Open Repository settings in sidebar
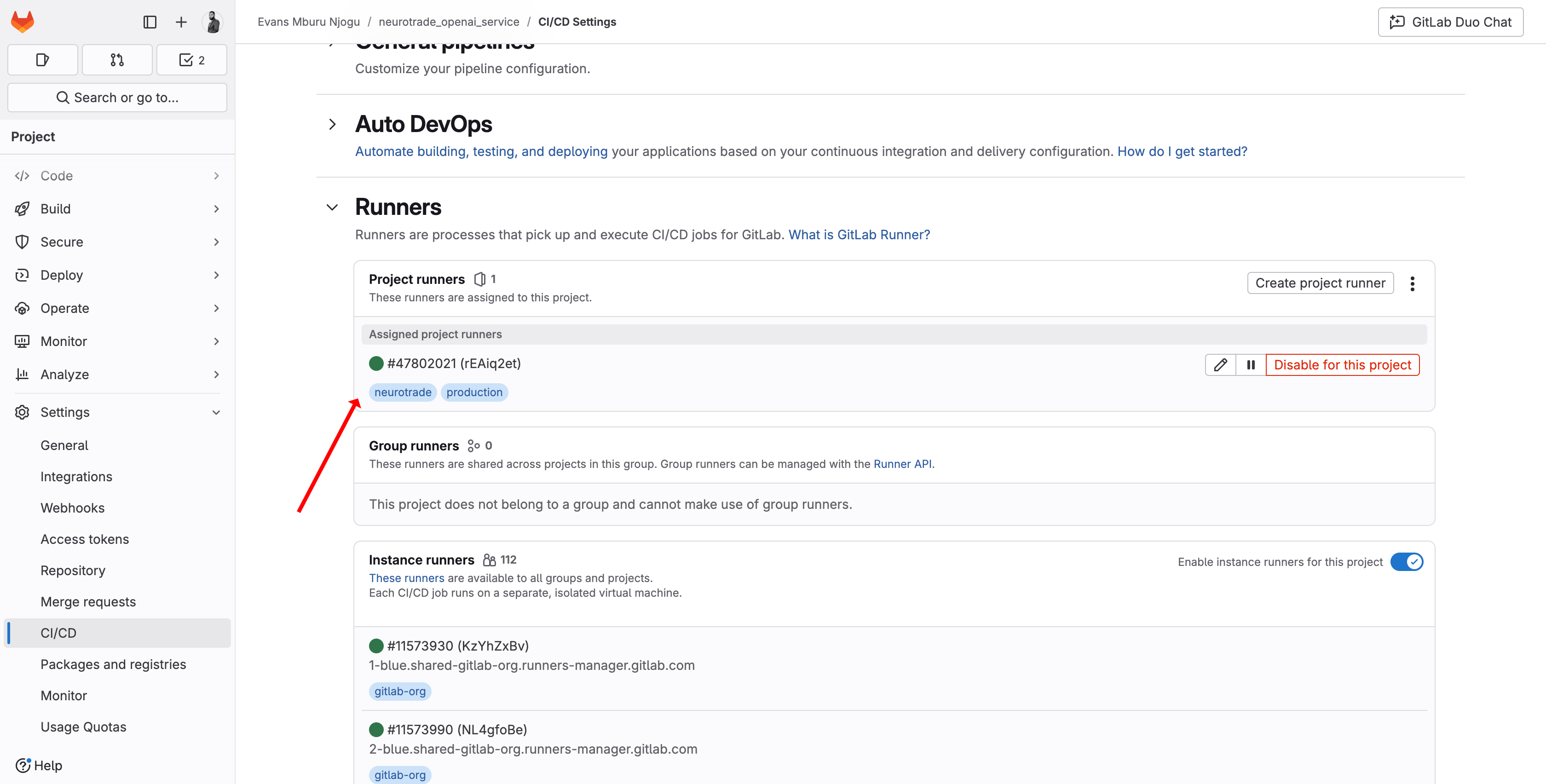 (73, 571)
